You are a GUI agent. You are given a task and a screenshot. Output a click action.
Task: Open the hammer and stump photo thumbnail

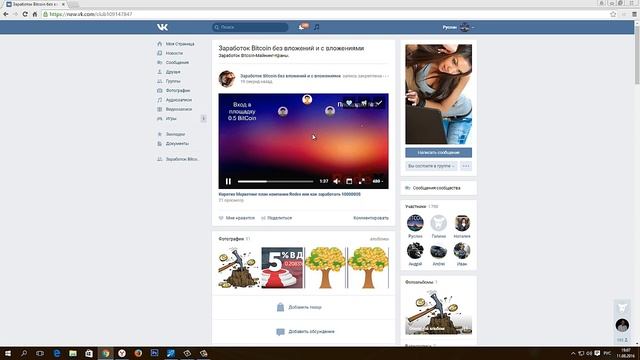[x=238, y=268]
